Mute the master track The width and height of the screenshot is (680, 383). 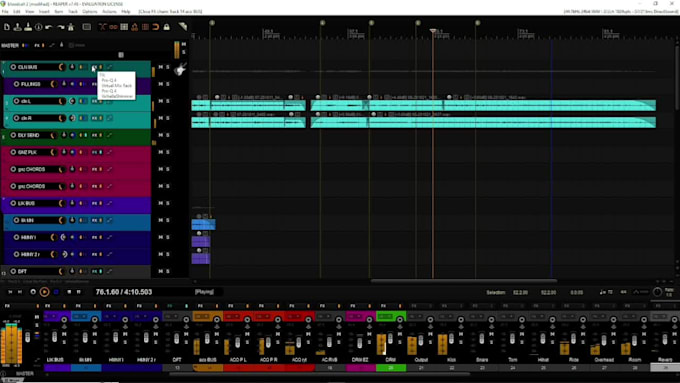click(184, 44)
